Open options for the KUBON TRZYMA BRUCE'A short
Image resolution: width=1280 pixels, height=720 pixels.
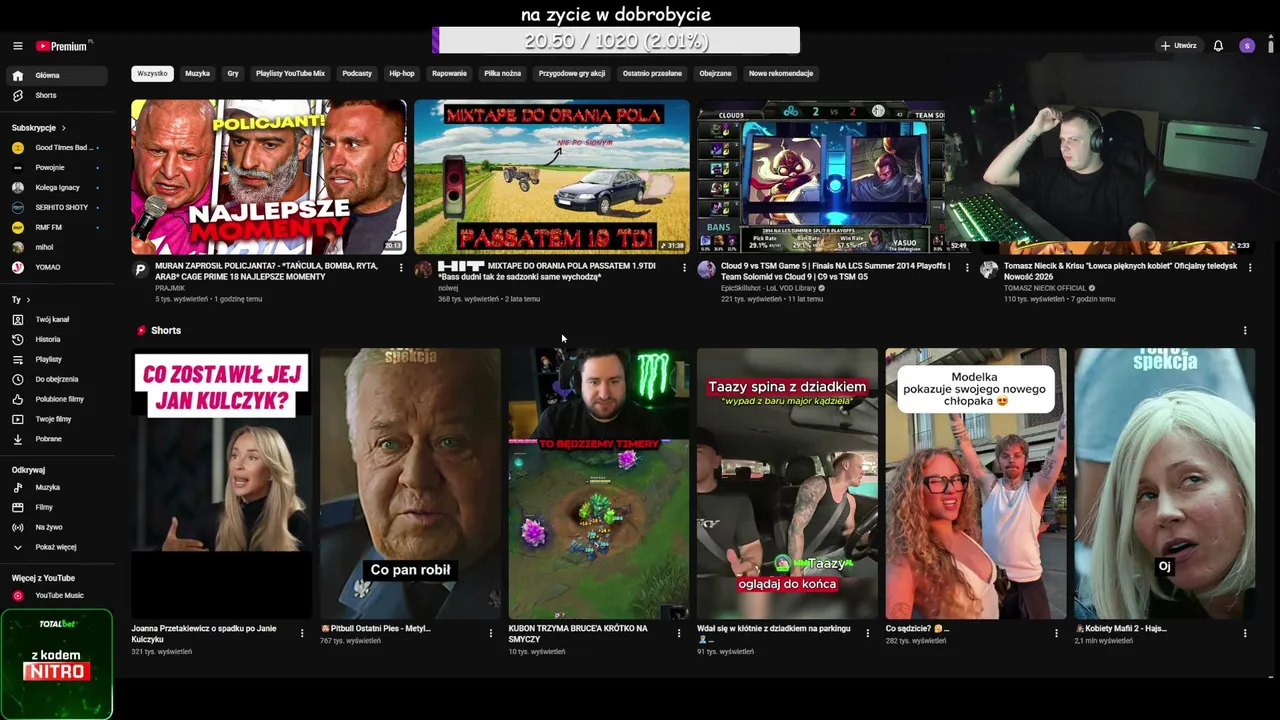(x=679, y=633)
